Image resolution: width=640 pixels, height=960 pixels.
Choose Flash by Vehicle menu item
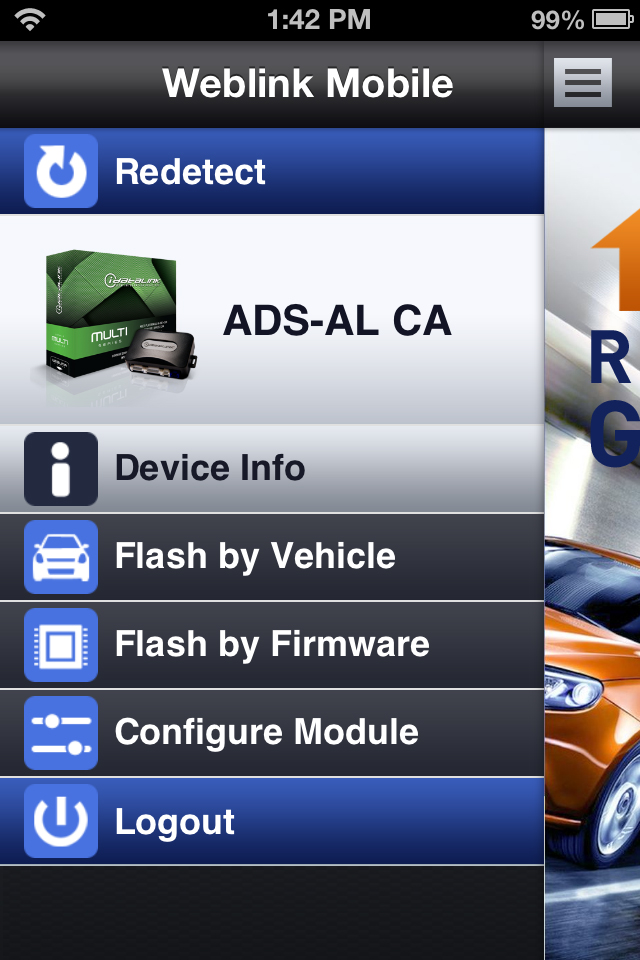pos(272,557)
